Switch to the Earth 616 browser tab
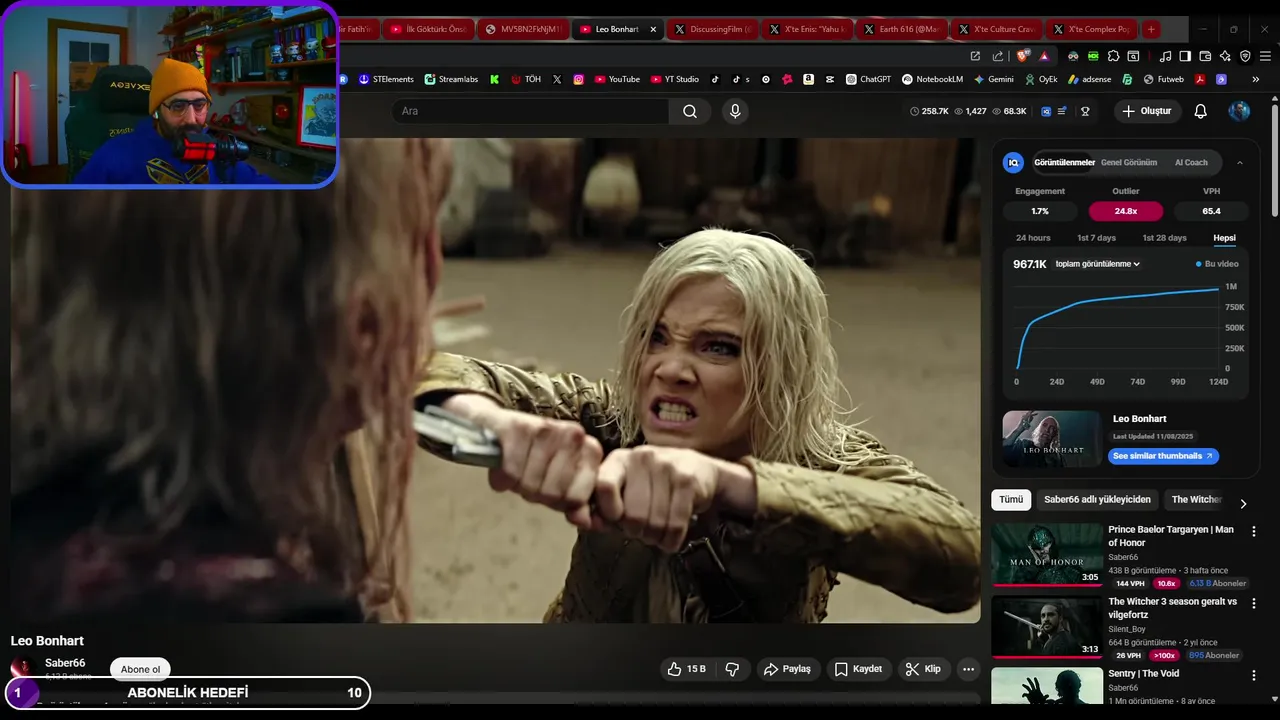 click(902, 29)
